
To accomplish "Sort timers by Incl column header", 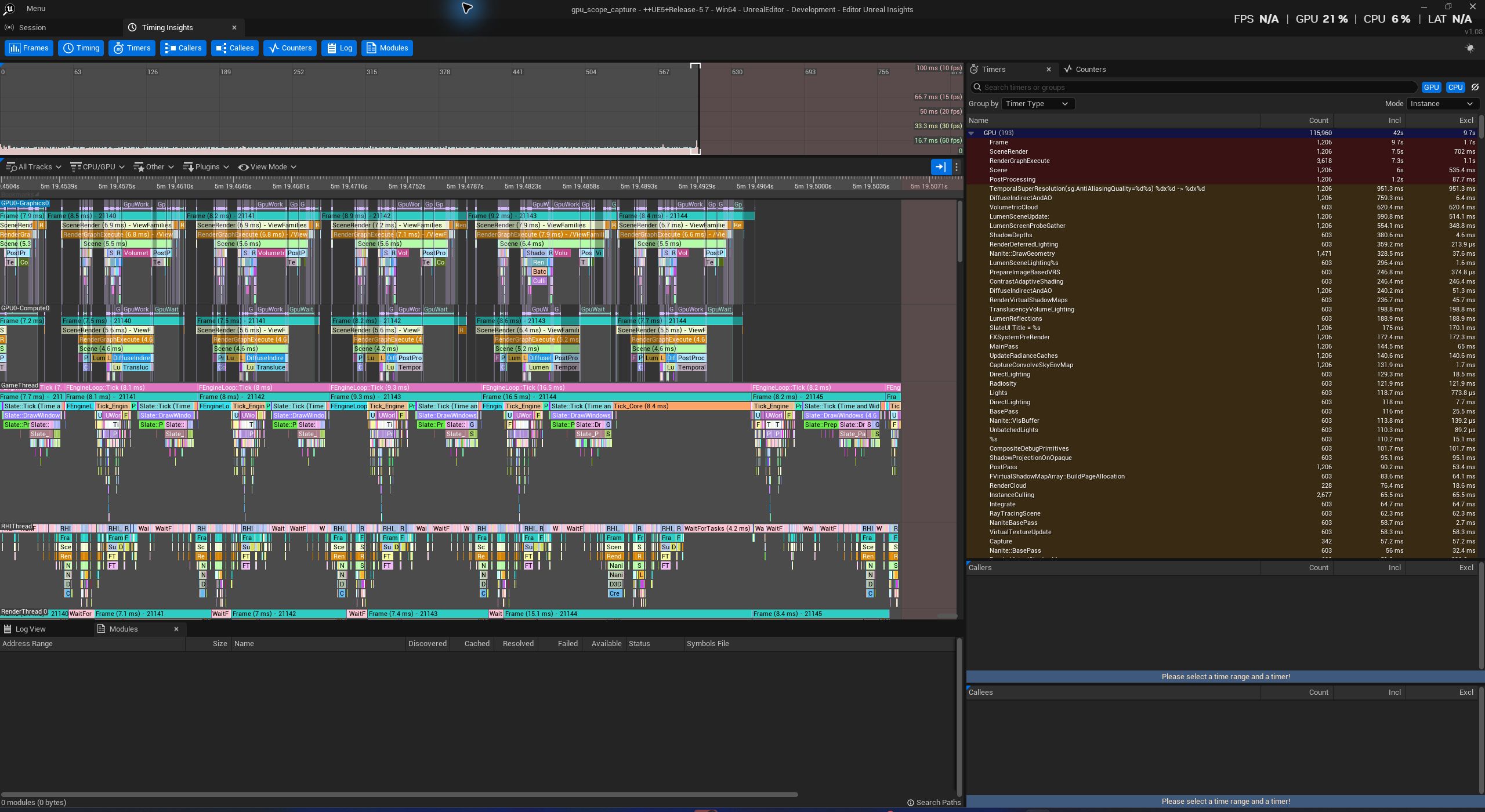I will 1369,121.
